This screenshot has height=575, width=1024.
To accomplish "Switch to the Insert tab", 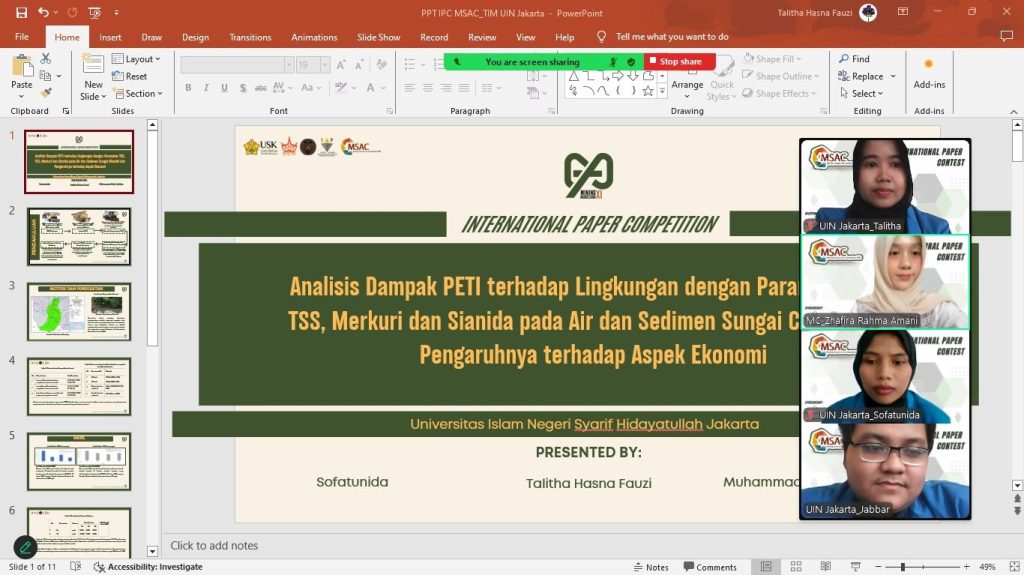I will coord(110,37).
